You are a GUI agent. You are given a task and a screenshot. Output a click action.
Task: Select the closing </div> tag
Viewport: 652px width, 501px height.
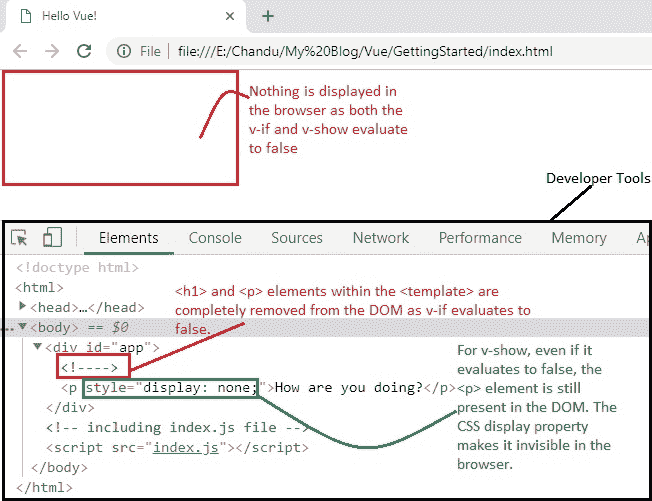point(70,407)
